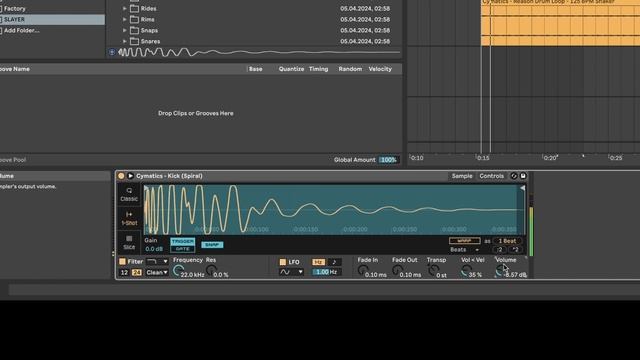The height and width of the screenshot is (360, 640).
Task: Select 1-Shot playback mode
Action: [129, 218]
